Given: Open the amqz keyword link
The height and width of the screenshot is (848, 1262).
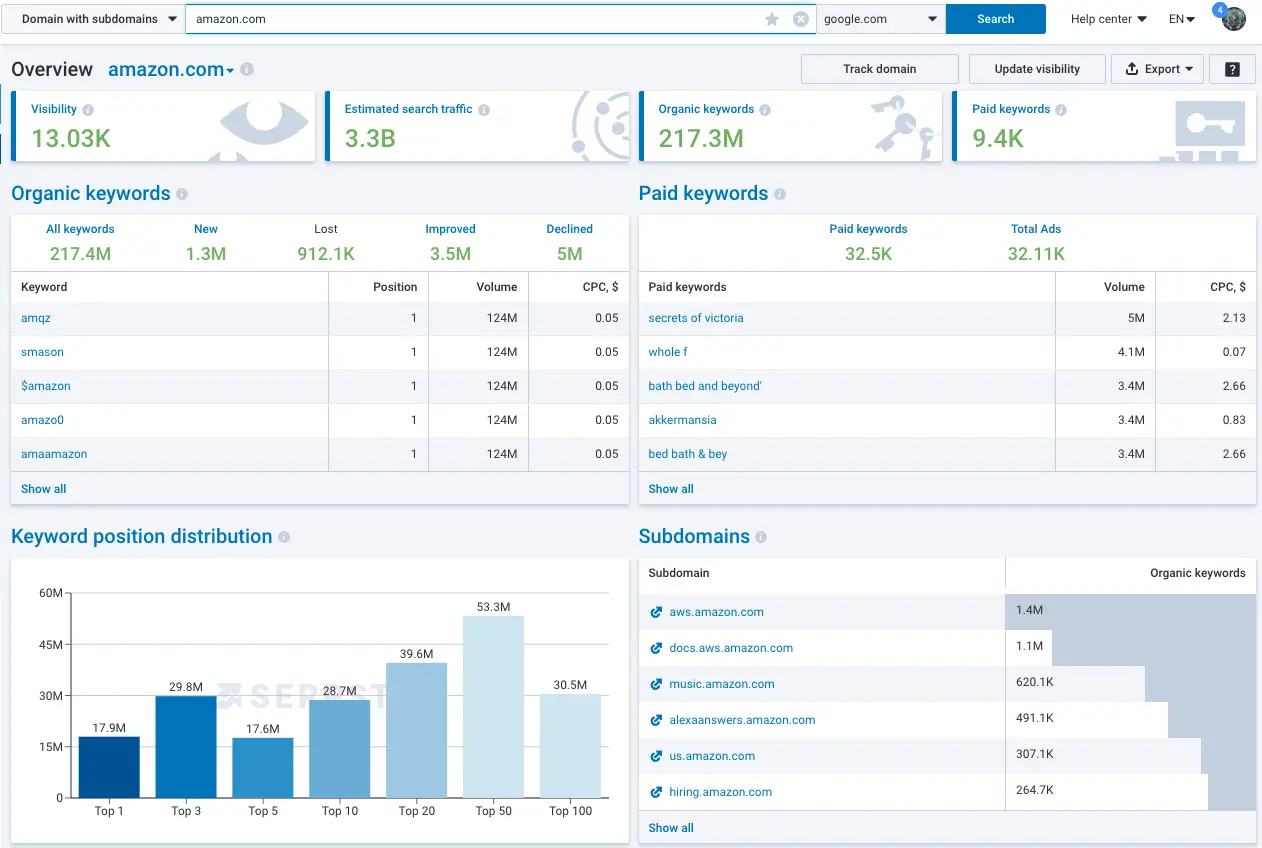Looking at the screenshot, I should tap(36, 318).
